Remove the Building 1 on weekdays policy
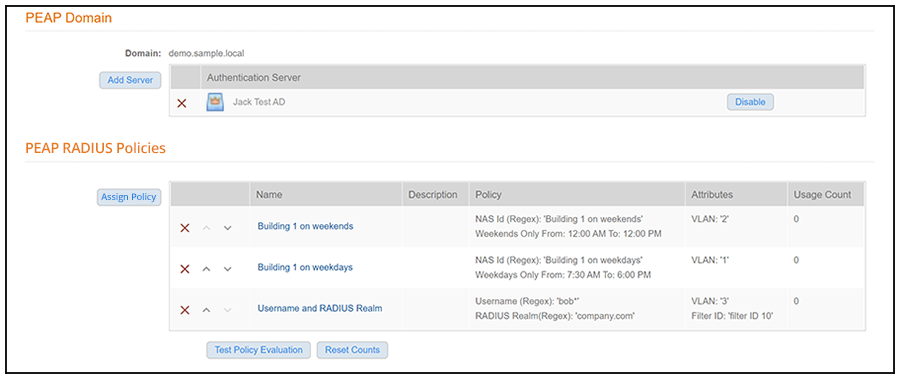The height and width of the screenshot is (379, 900). pos(185,269)
